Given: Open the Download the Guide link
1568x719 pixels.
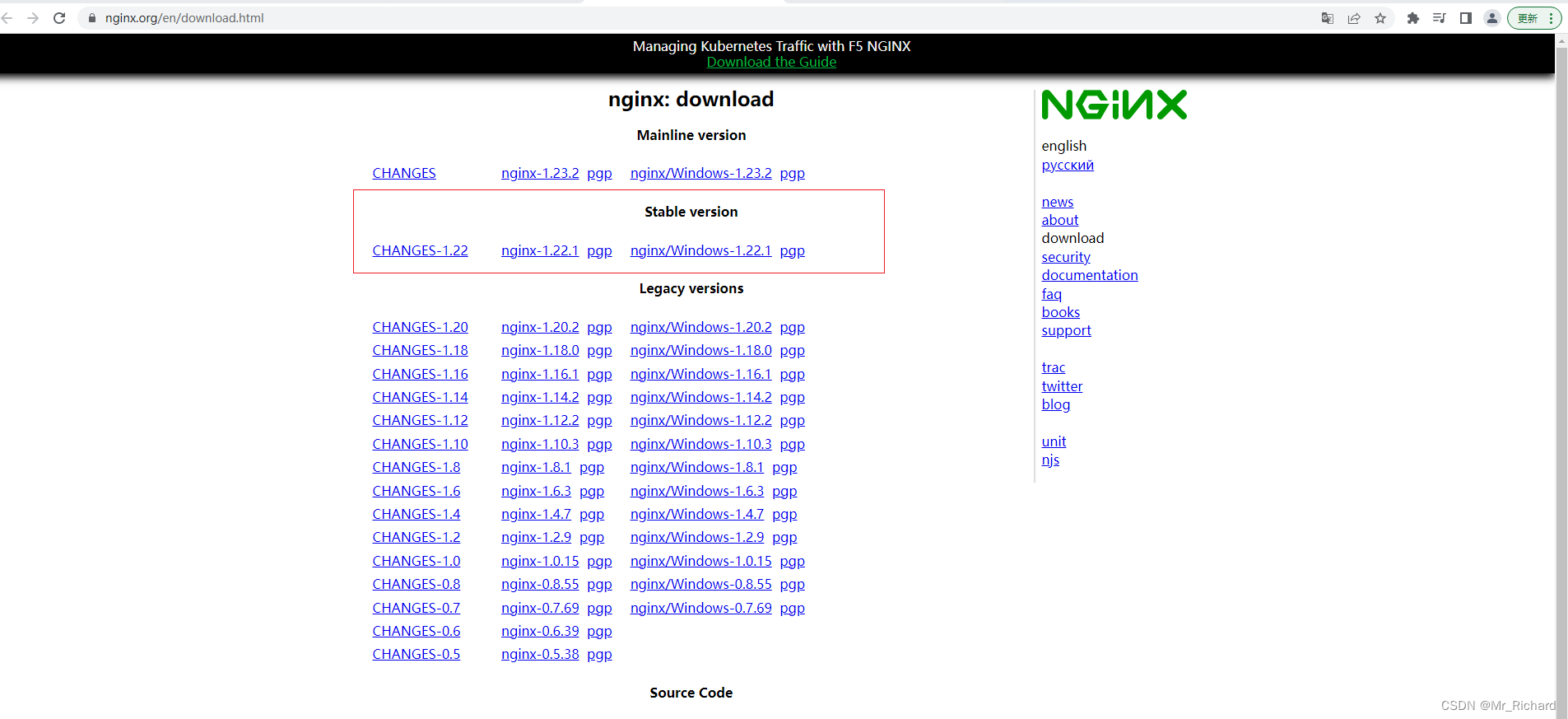Looking at the screenshot, I should pyautogui.click(x=771, y=63).
